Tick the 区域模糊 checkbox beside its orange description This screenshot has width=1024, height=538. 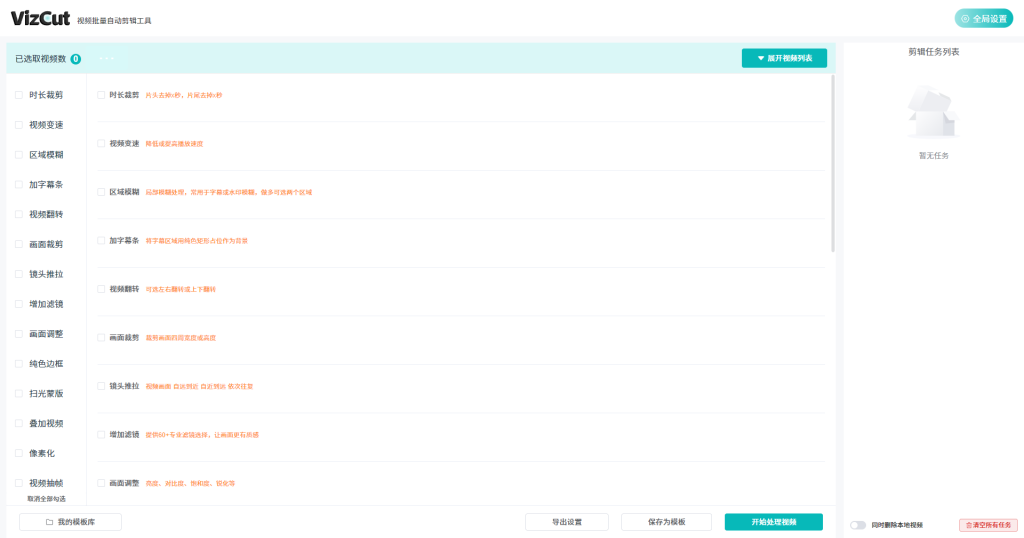pyautogui.click(x=101, y=192)
